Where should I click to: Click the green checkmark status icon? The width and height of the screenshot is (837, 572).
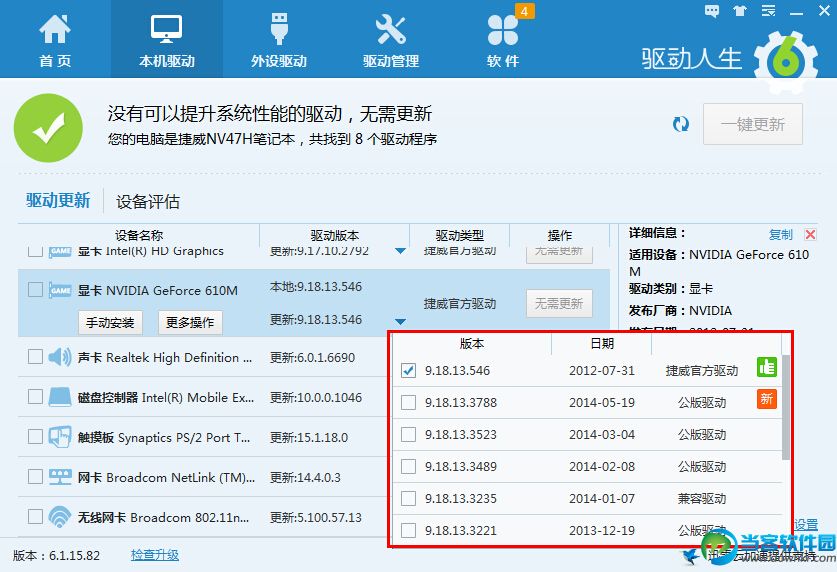click(x=48, y=128)
